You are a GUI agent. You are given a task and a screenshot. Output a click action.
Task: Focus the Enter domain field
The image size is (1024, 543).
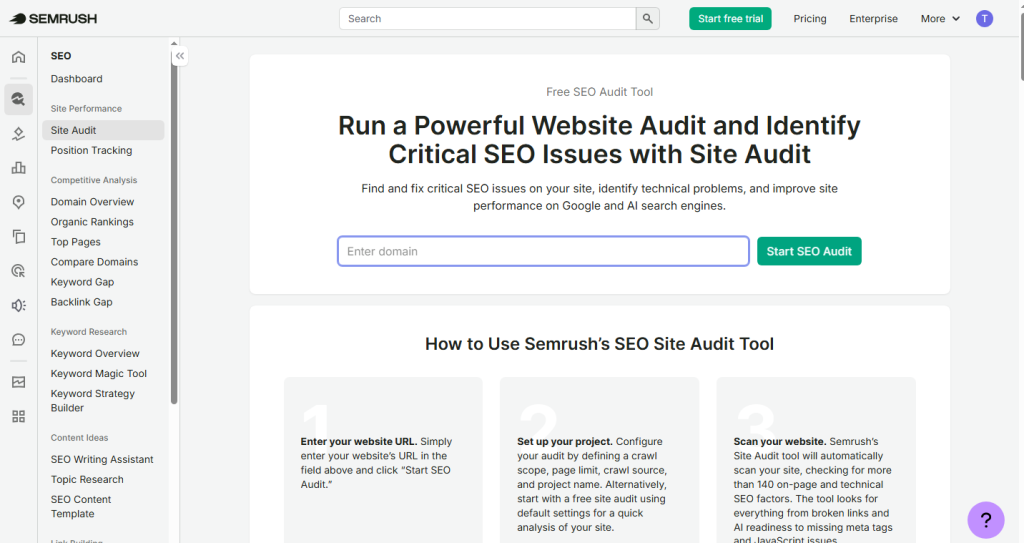543,252
